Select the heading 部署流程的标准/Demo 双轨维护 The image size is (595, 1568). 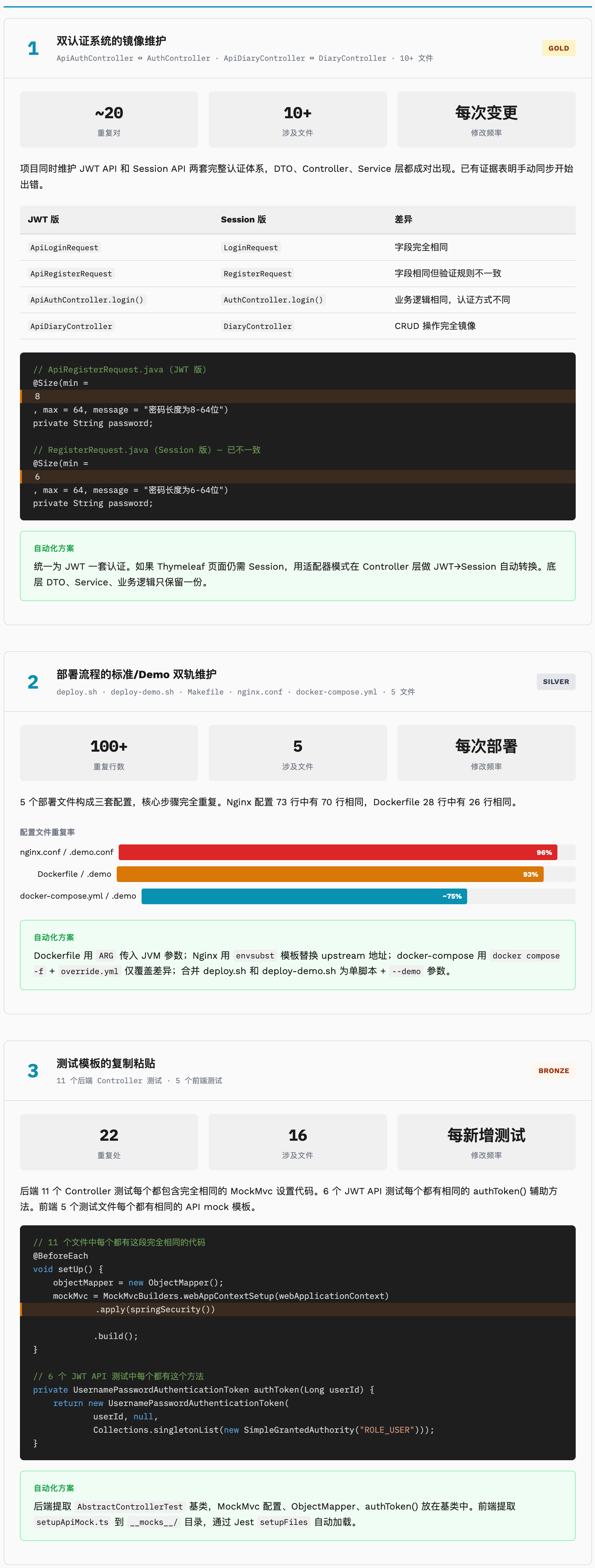pos(136,675)
